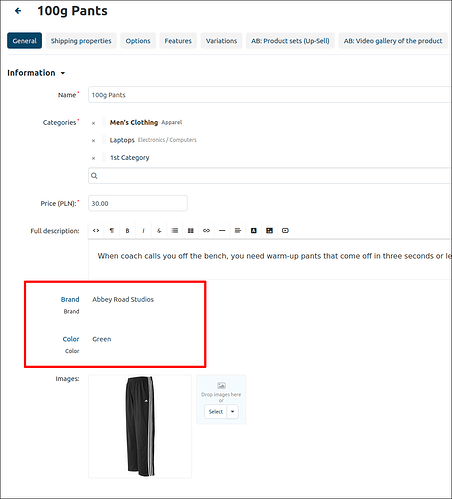Open dropdown arrow beside Select images button
The width and height of the screenshot is (452, 499).
click(x=233, y=412)
